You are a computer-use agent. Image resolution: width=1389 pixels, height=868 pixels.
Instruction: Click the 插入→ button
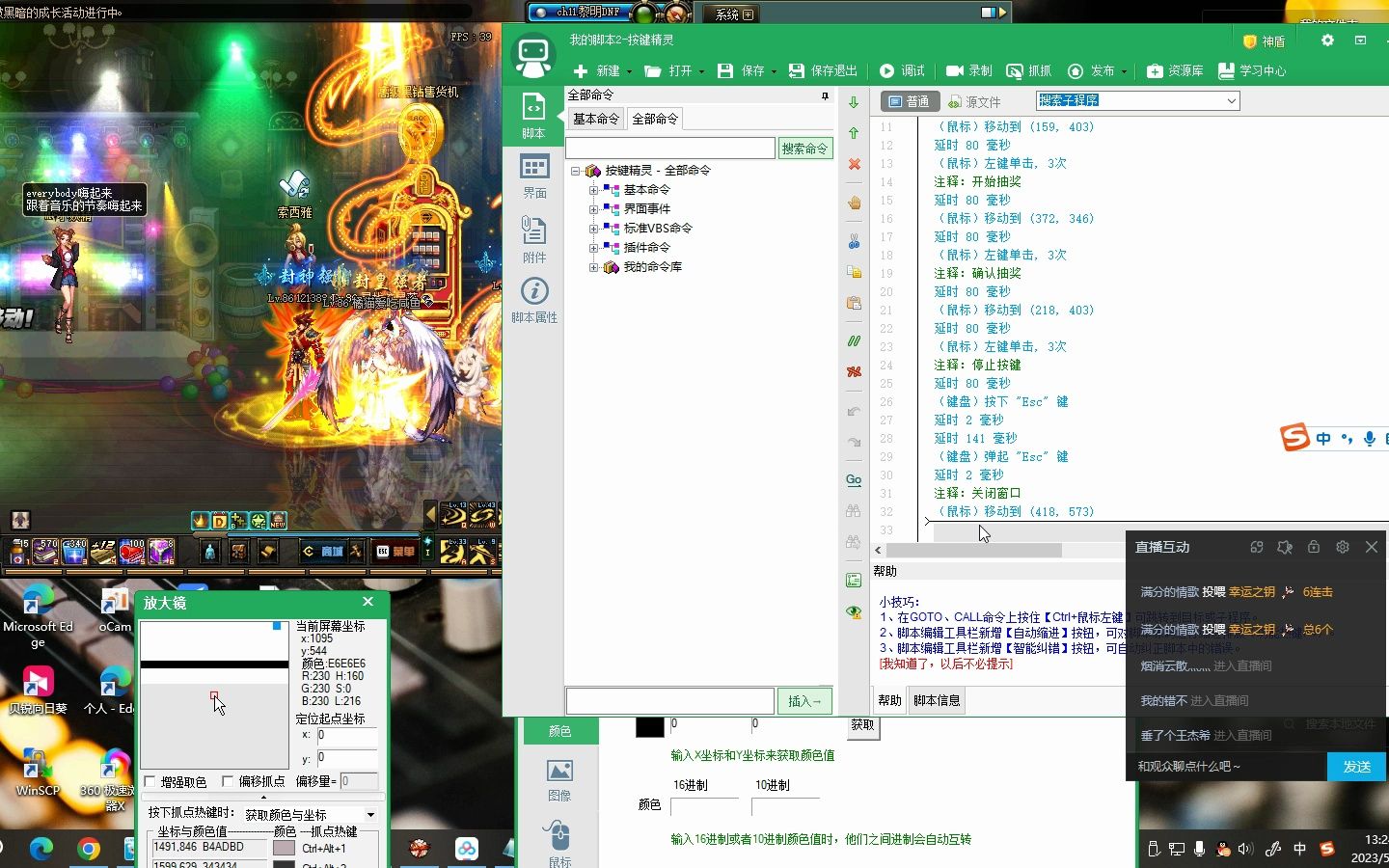click(804, 701)
